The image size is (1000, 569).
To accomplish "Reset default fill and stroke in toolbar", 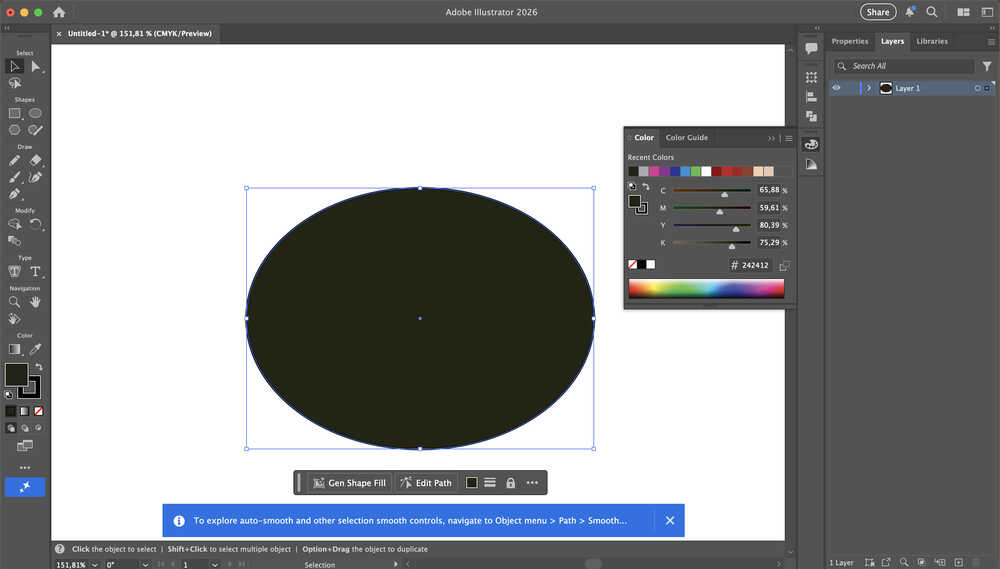I will pyautogui.click(x=9, y=395).
